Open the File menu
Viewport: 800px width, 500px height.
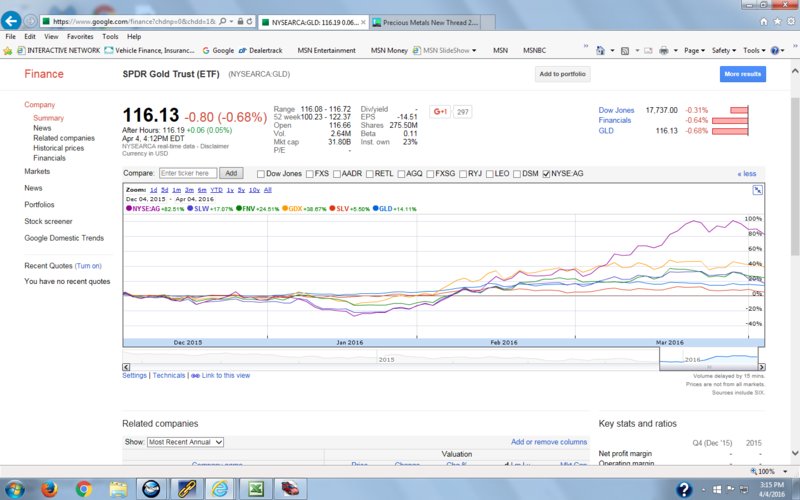[10, 37]
